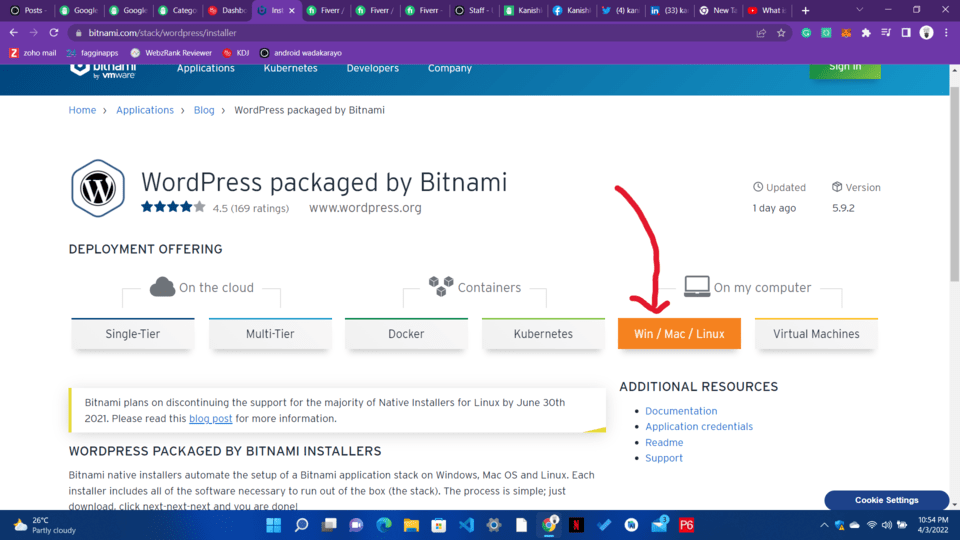The image size is (960, 540).
Task: Open the blog post link in notice
Action: [211, 419]
